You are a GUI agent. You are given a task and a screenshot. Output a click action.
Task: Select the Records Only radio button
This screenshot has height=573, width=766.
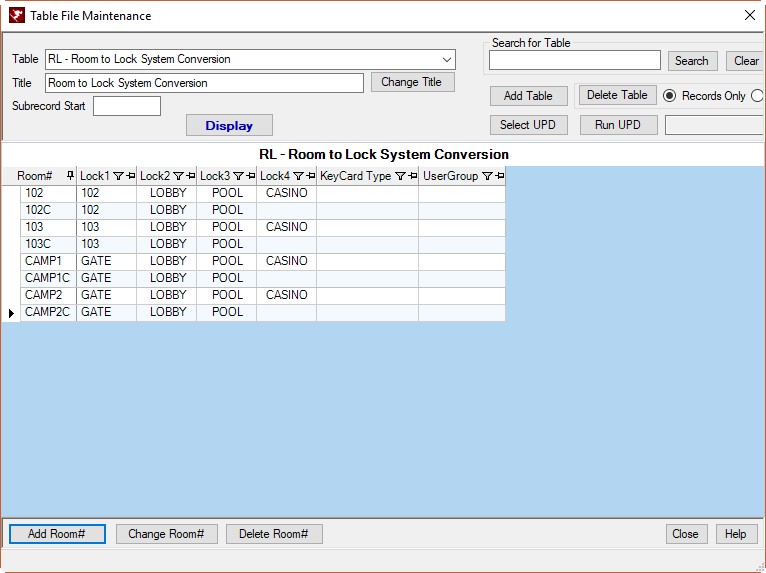coord(669,96)
